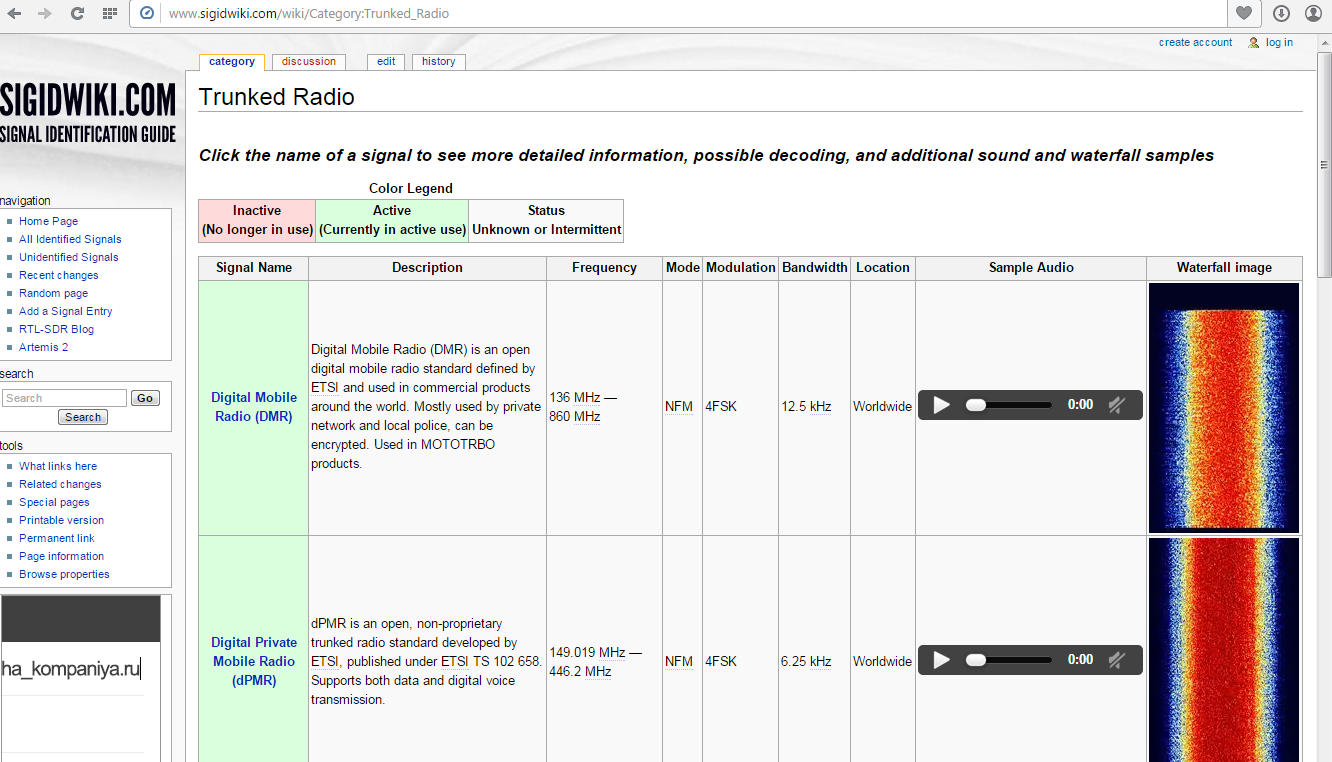Open the DMR waterfall image thumbnail

[x=1223, y=407]
